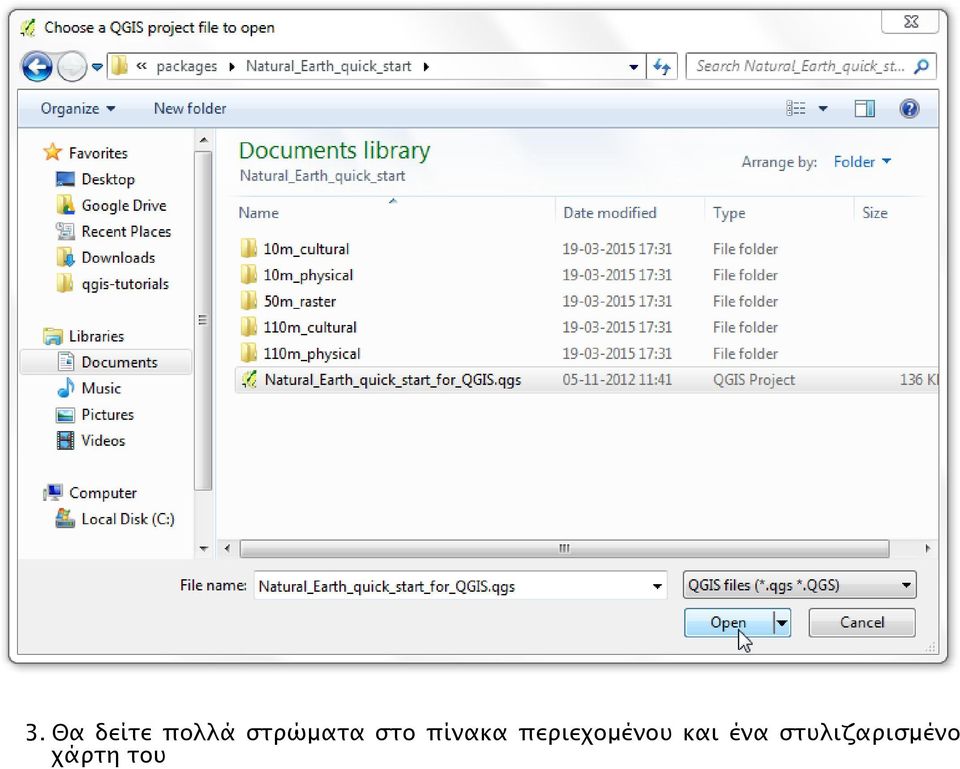Click the QGIS project file icon
Viewport: 960px width, 769px height.
[249, 380]
